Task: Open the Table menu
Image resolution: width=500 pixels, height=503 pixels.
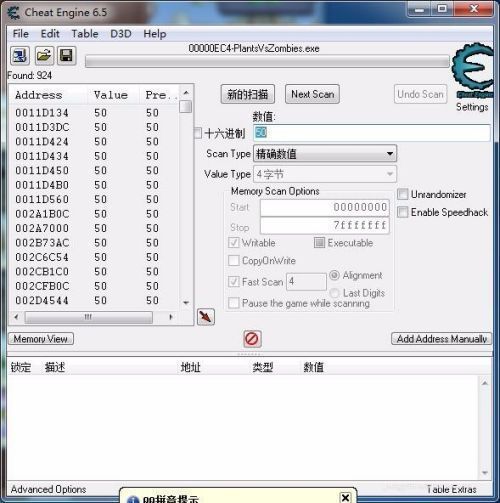Action: (x=85, y=34)
